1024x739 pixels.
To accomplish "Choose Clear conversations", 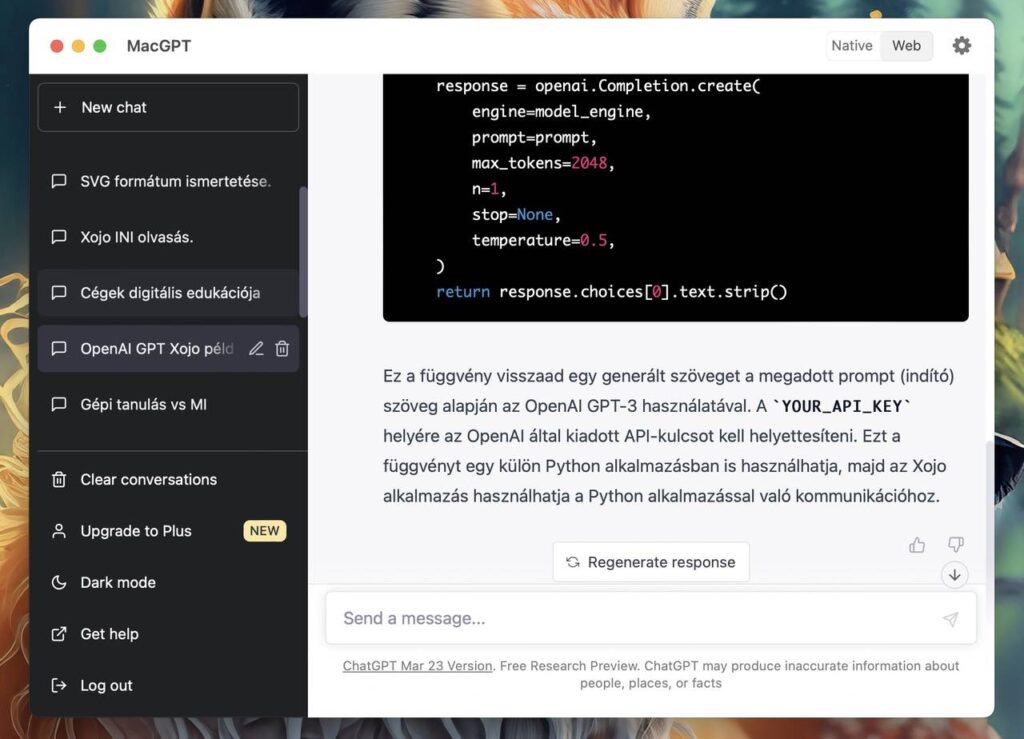I will click(x=168, y=479).
